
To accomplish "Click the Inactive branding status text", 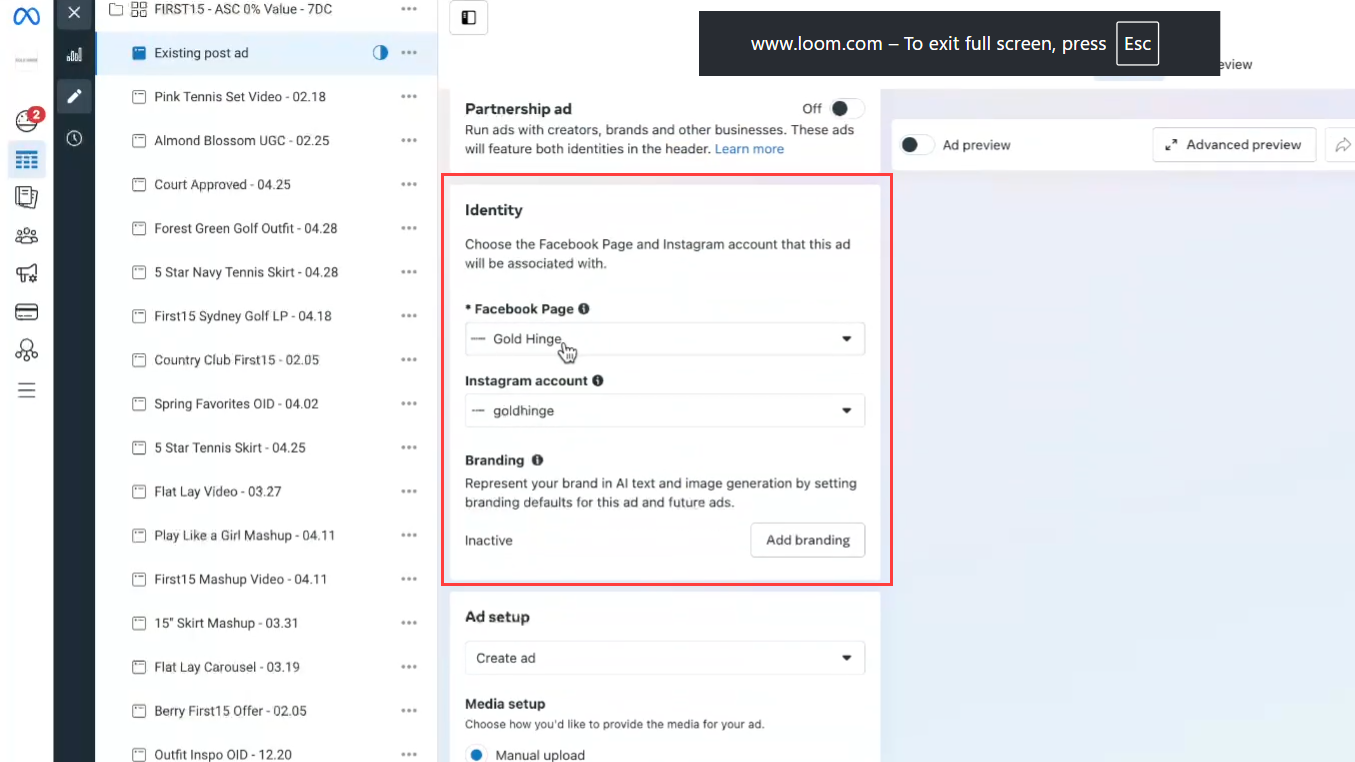I will [x=489, y=541].
